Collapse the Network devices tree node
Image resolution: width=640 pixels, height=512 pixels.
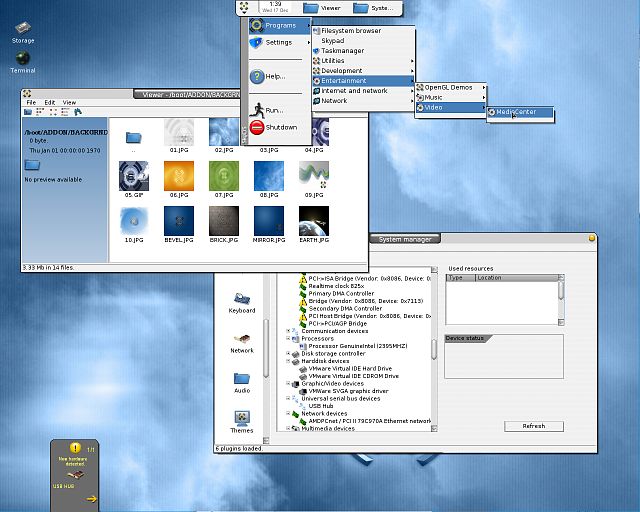[288, 413]
